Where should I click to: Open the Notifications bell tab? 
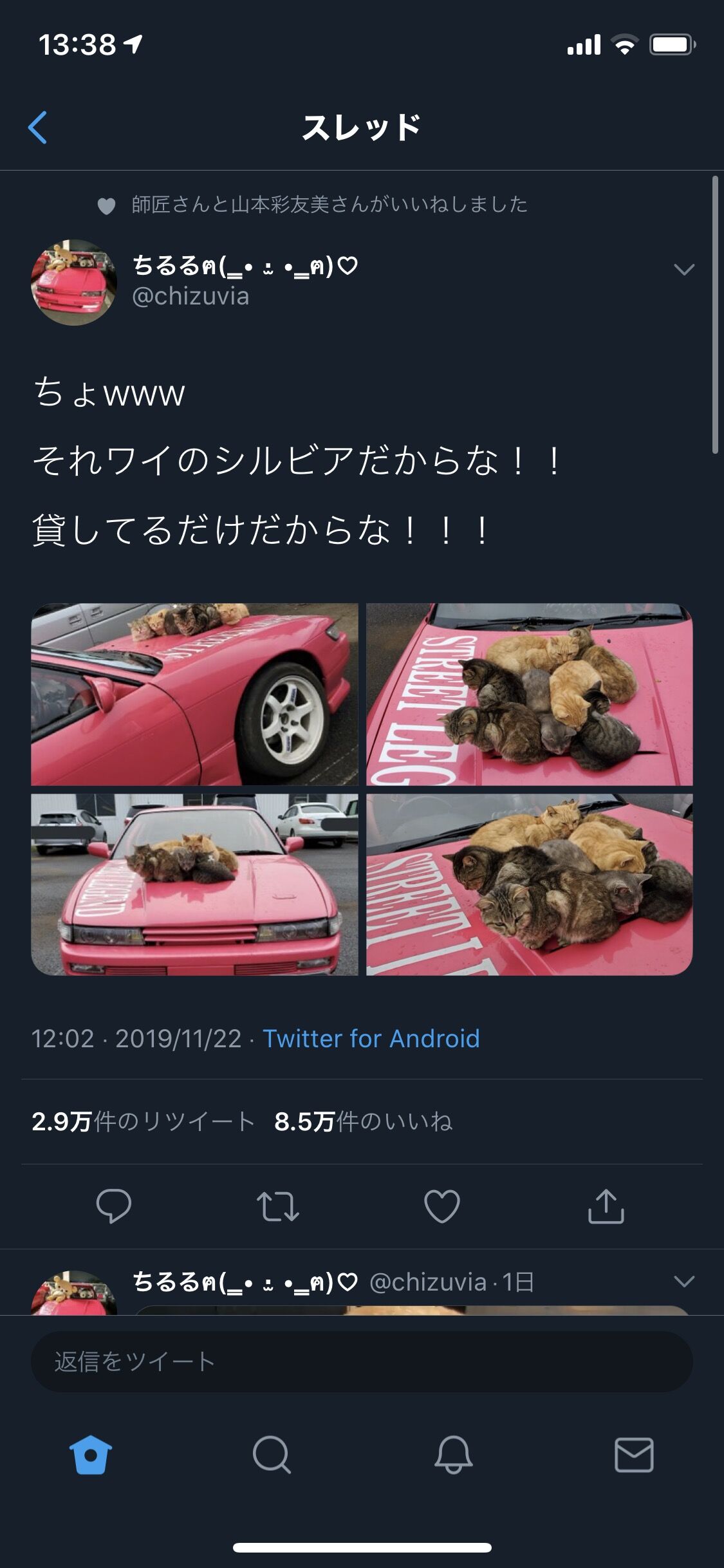(454, 1455)
